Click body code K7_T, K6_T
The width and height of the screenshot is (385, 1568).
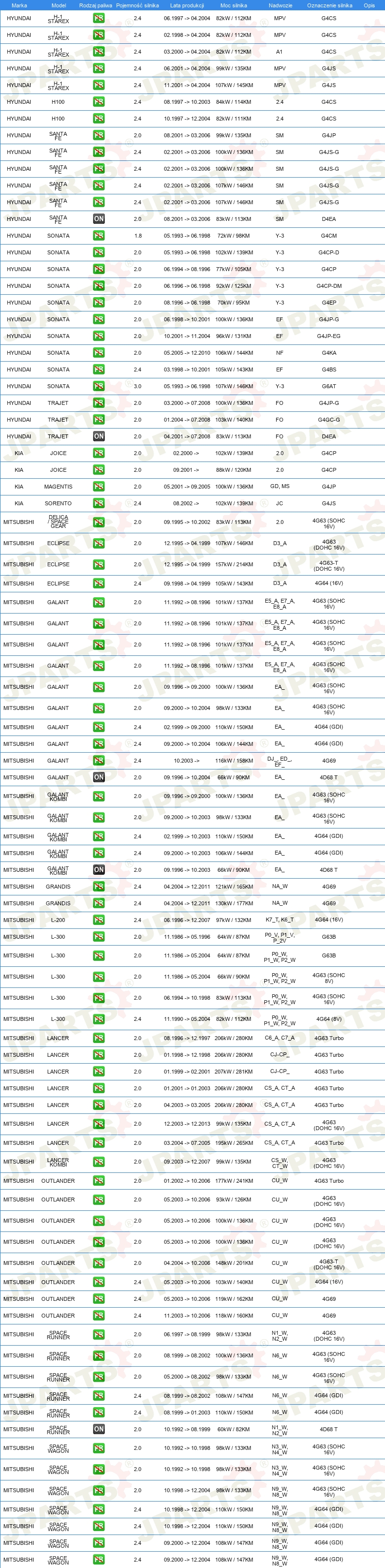click(280, 920)
